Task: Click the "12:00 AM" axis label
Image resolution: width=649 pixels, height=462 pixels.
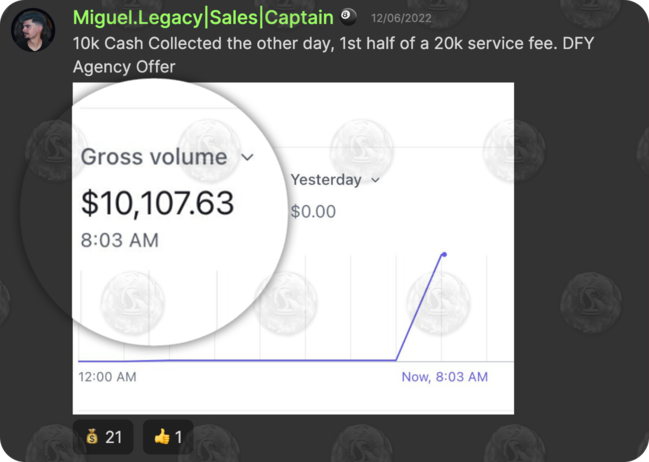Action: coord(107,377)
